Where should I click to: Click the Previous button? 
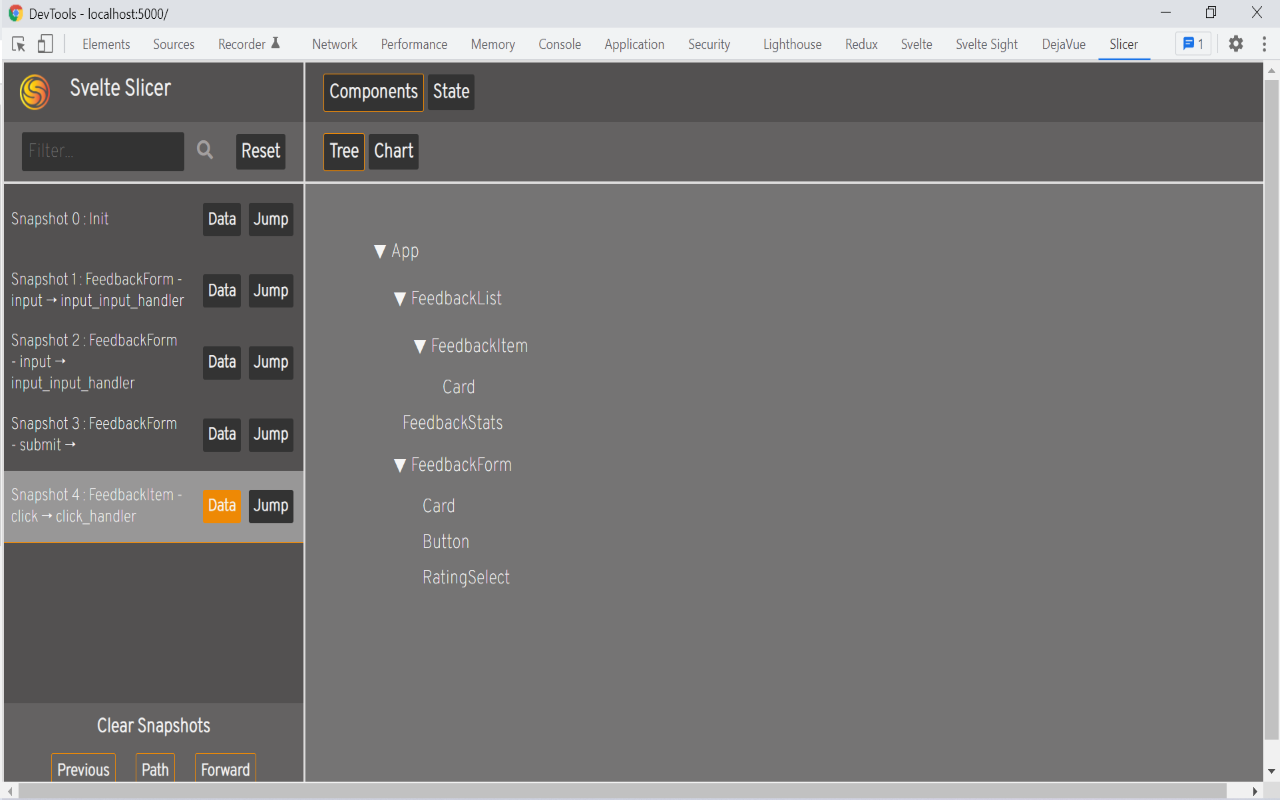tap(83, 768)
